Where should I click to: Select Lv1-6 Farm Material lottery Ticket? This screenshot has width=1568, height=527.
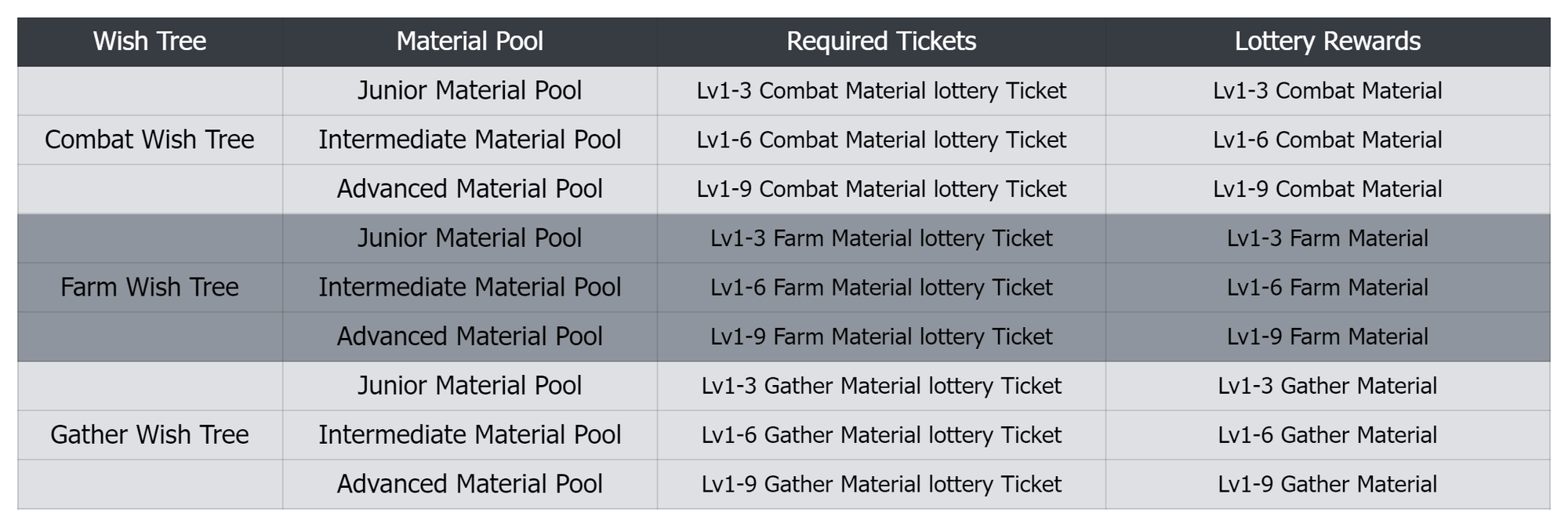tap(881, 287)
